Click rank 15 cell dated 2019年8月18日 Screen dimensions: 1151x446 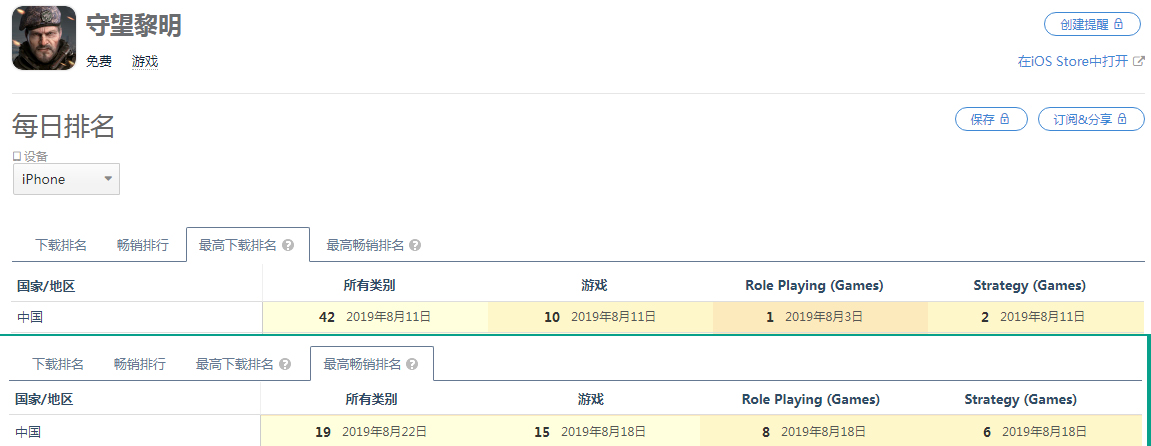click(590, 432)
